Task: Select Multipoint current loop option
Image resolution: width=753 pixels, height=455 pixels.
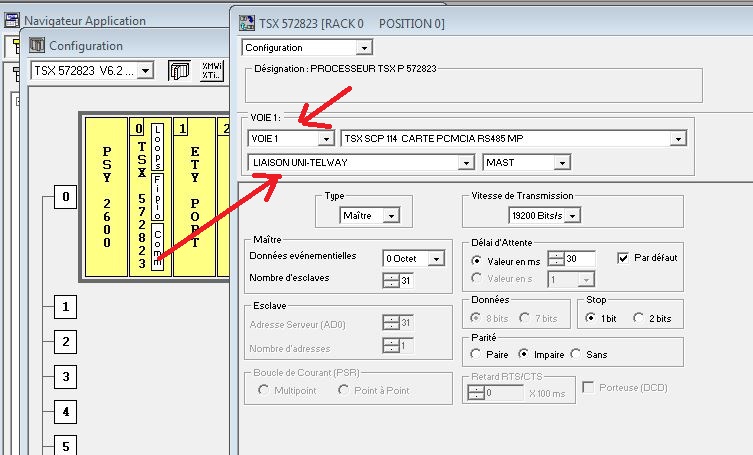Action: pyautogui.click(x=263, y=390)
